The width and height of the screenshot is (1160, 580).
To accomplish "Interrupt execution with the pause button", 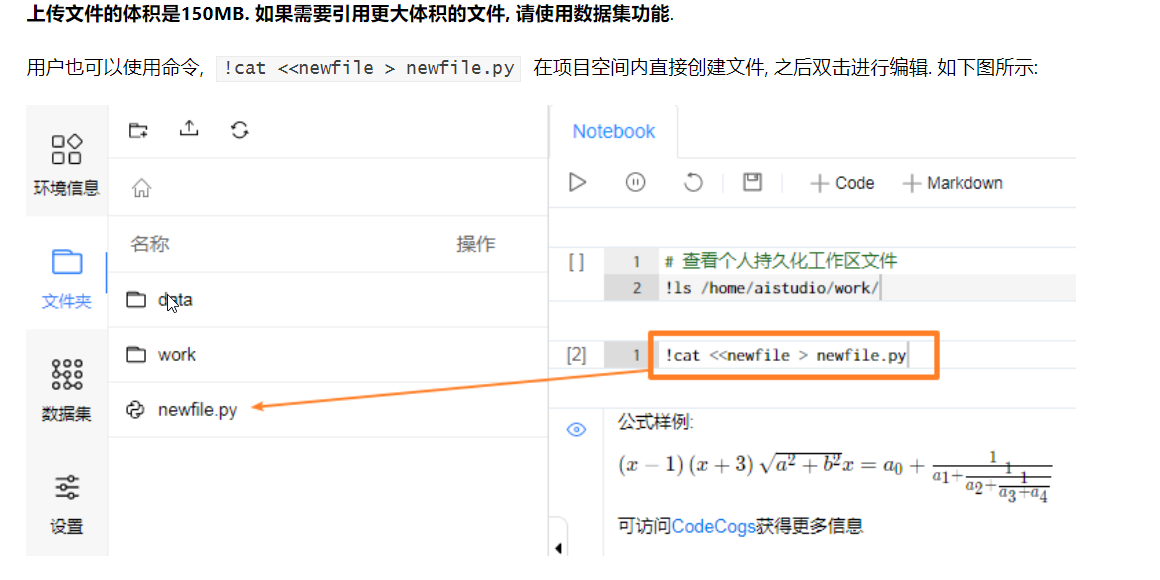I will [635, 182].
